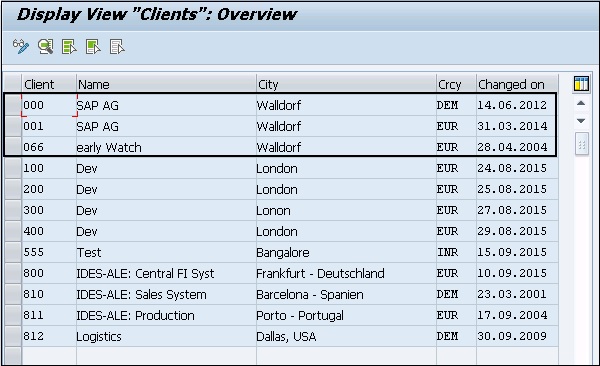This screenshot has width=600, height=366.
Task: Click the Deselect All toolbar icon
Action: (117, 47)
